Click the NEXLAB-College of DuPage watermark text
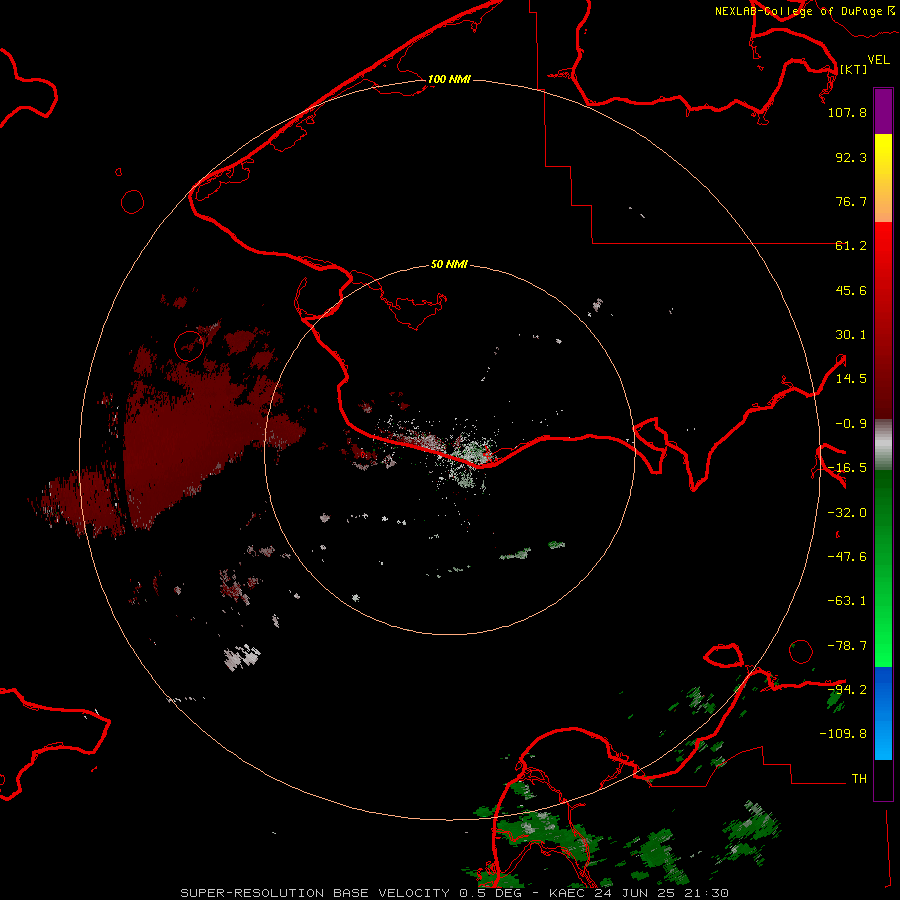900x900 pixels. 803,11
